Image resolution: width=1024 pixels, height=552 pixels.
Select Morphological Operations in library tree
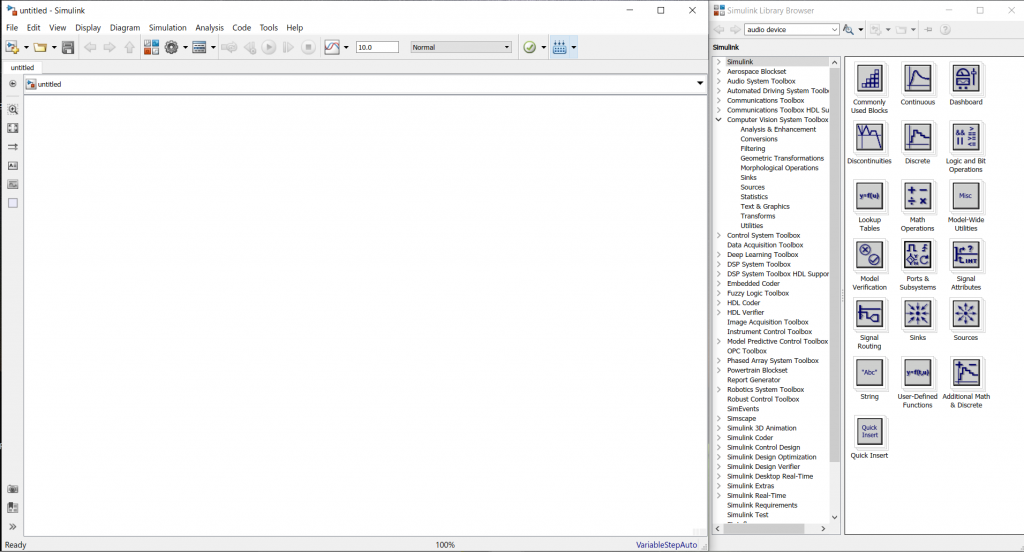click(779, 168)
